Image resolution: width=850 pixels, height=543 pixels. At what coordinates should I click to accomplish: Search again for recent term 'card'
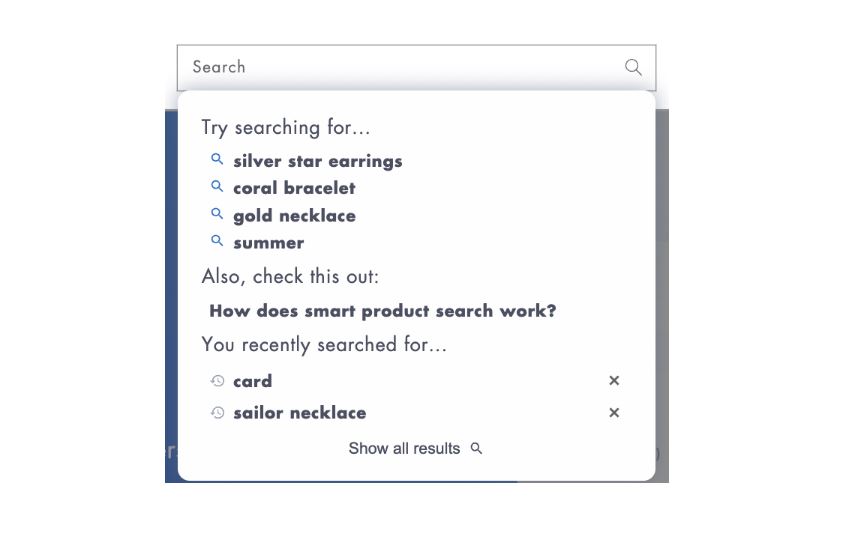point(252,381)
